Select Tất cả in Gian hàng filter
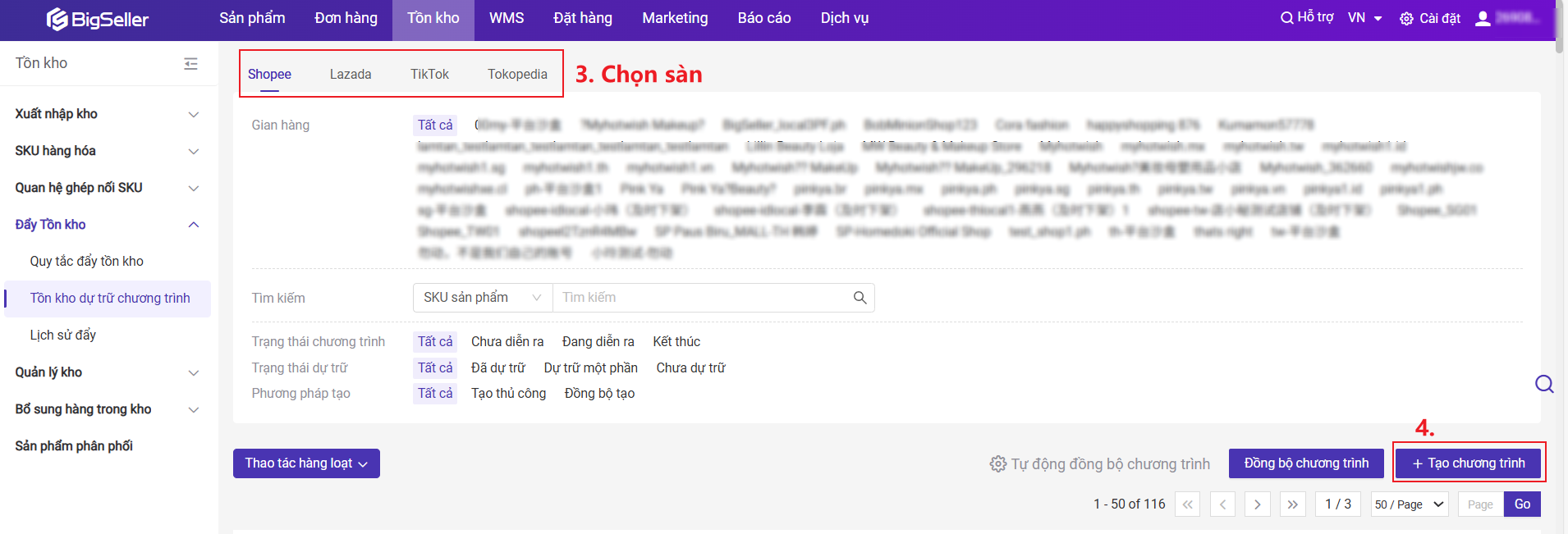 click(x=435, y=126)
